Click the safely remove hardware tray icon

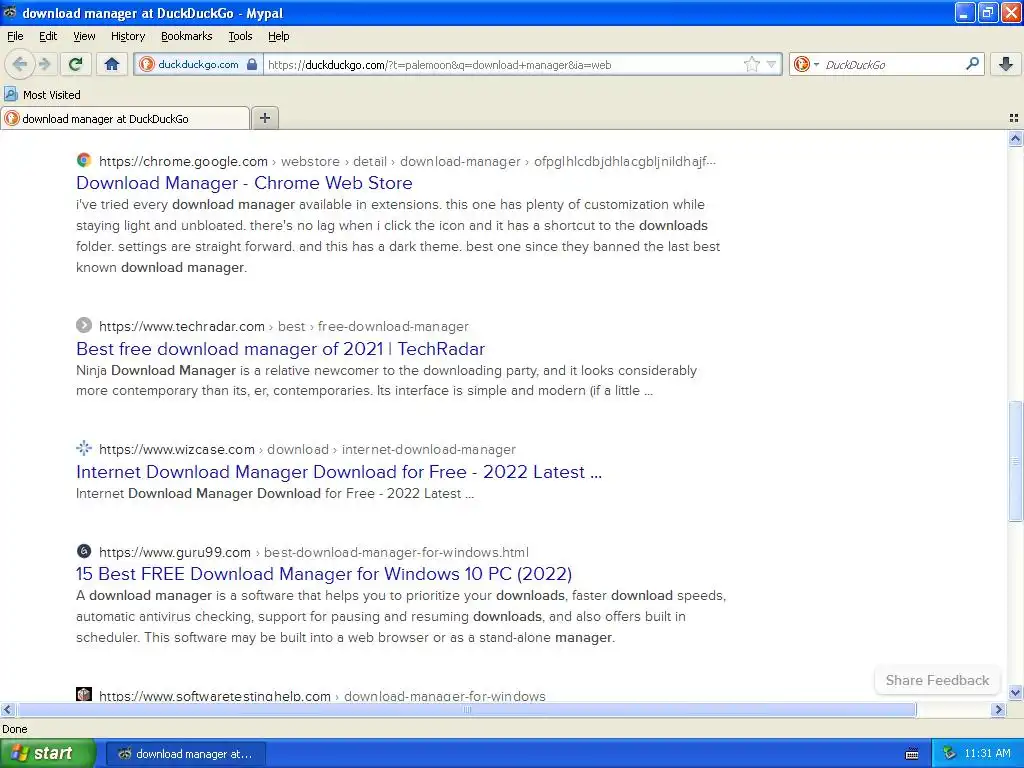coord(949,753)
